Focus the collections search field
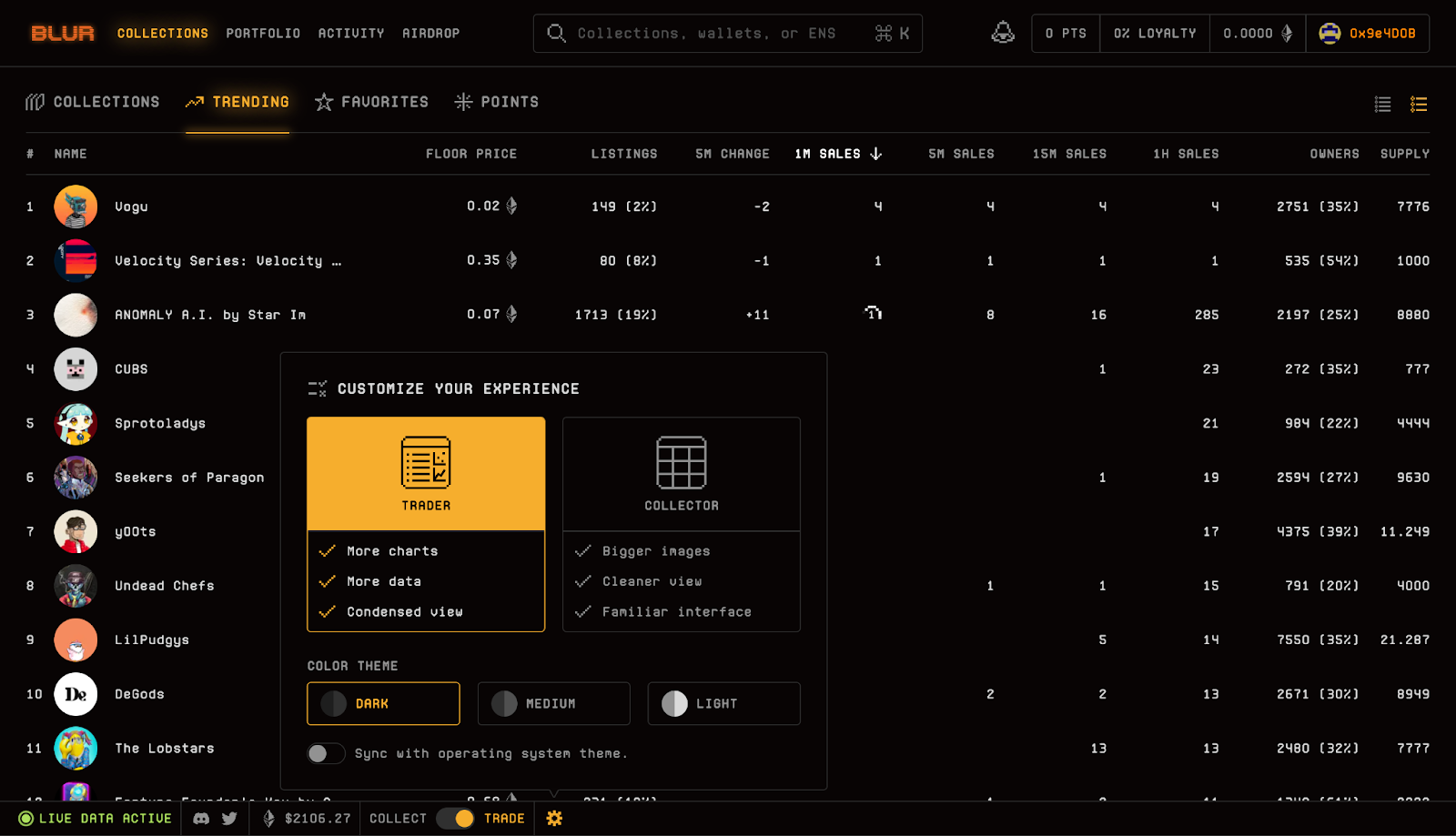The image size is (1456, 836). (x=728, y=34)
